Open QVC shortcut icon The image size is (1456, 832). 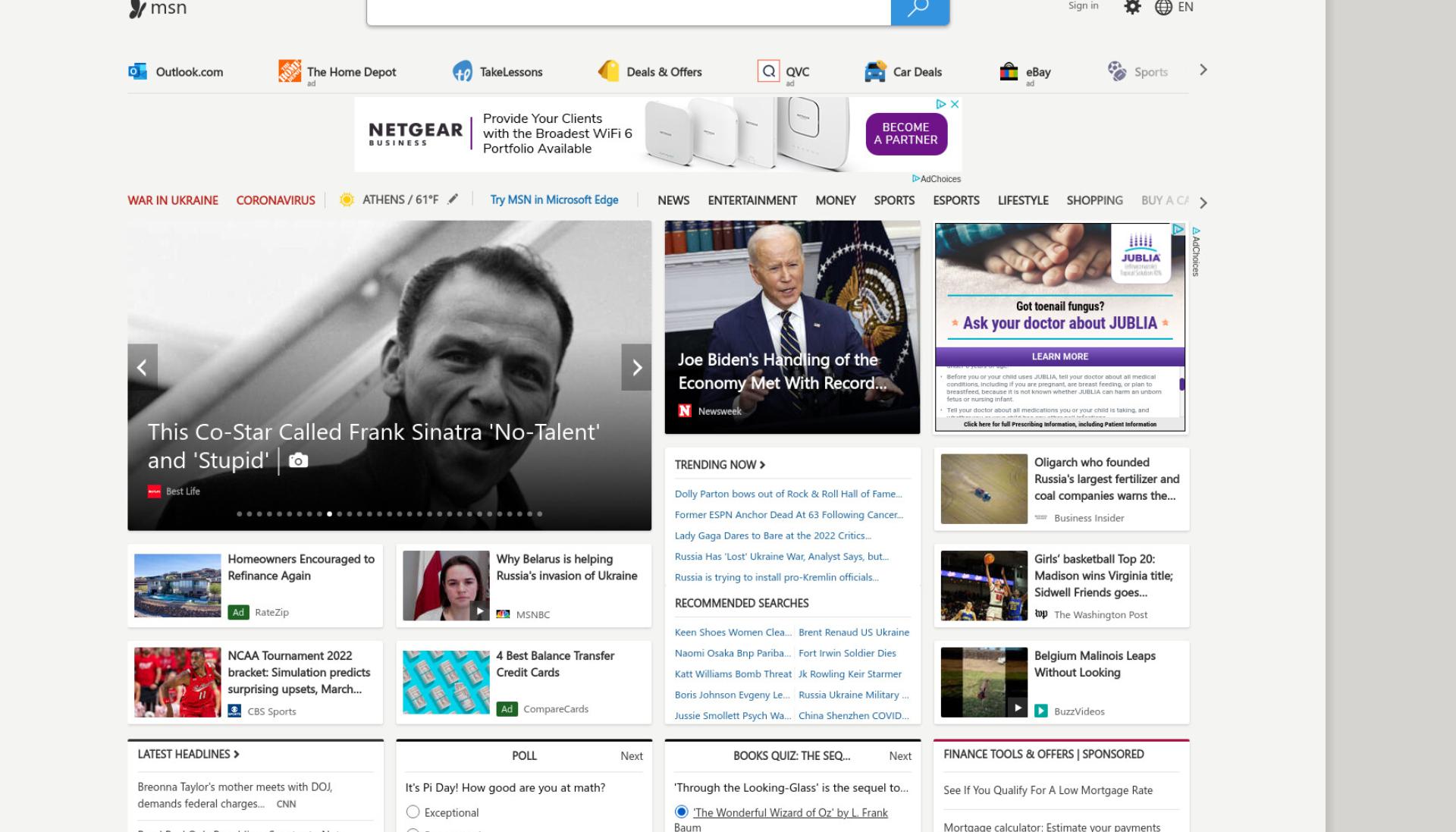coord(768,71)
